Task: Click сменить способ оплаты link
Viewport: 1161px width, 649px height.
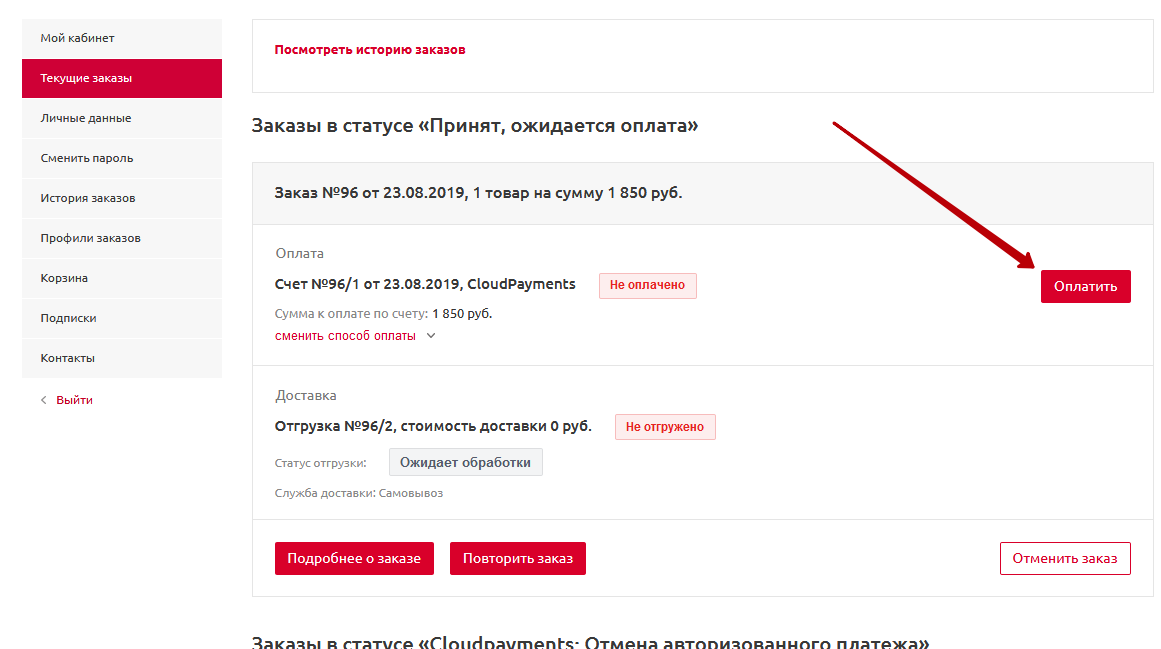Action: pos(345,336)
